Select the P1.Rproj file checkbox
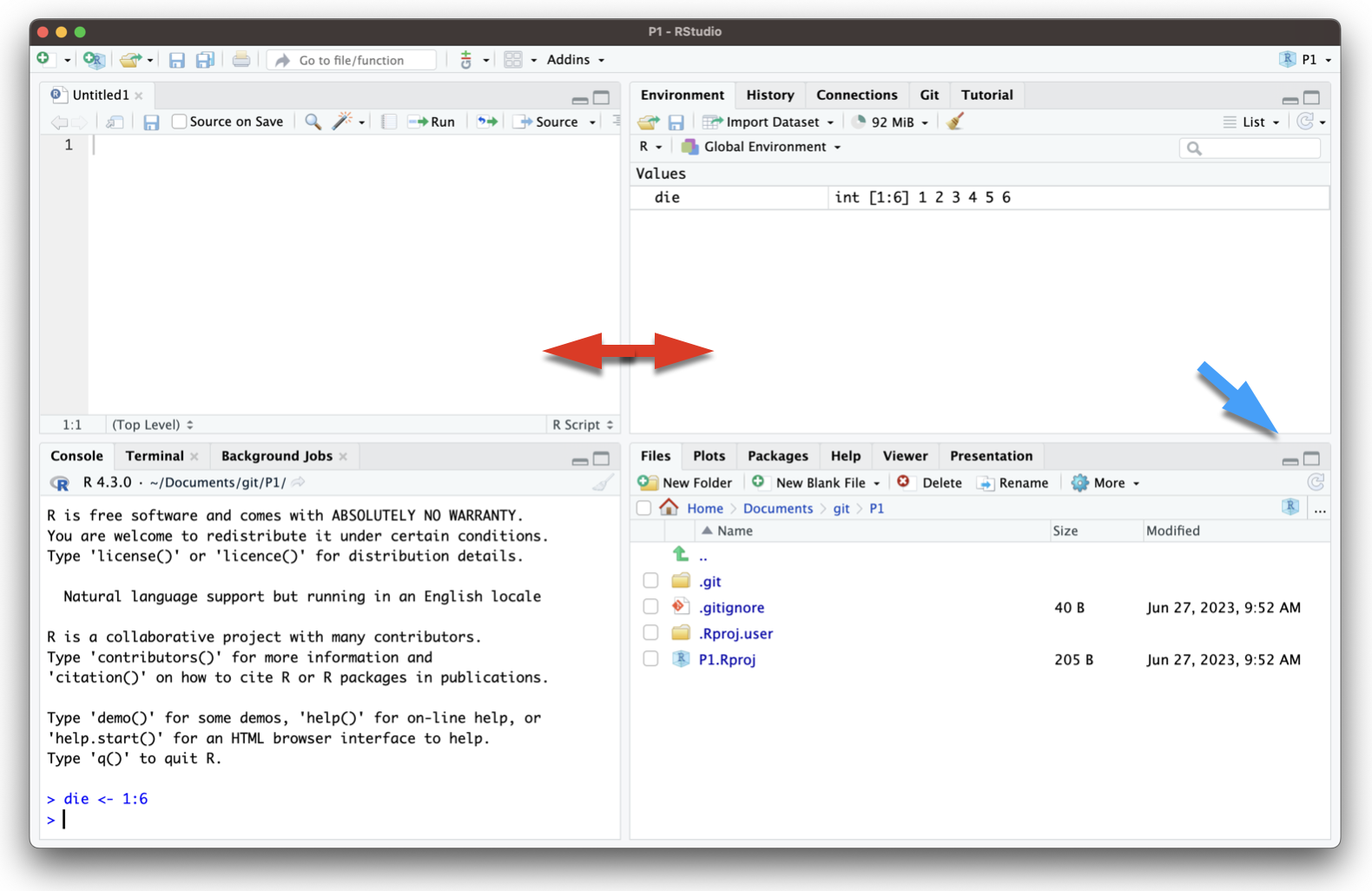The image size is (1372, 891). tap(650, 659)
